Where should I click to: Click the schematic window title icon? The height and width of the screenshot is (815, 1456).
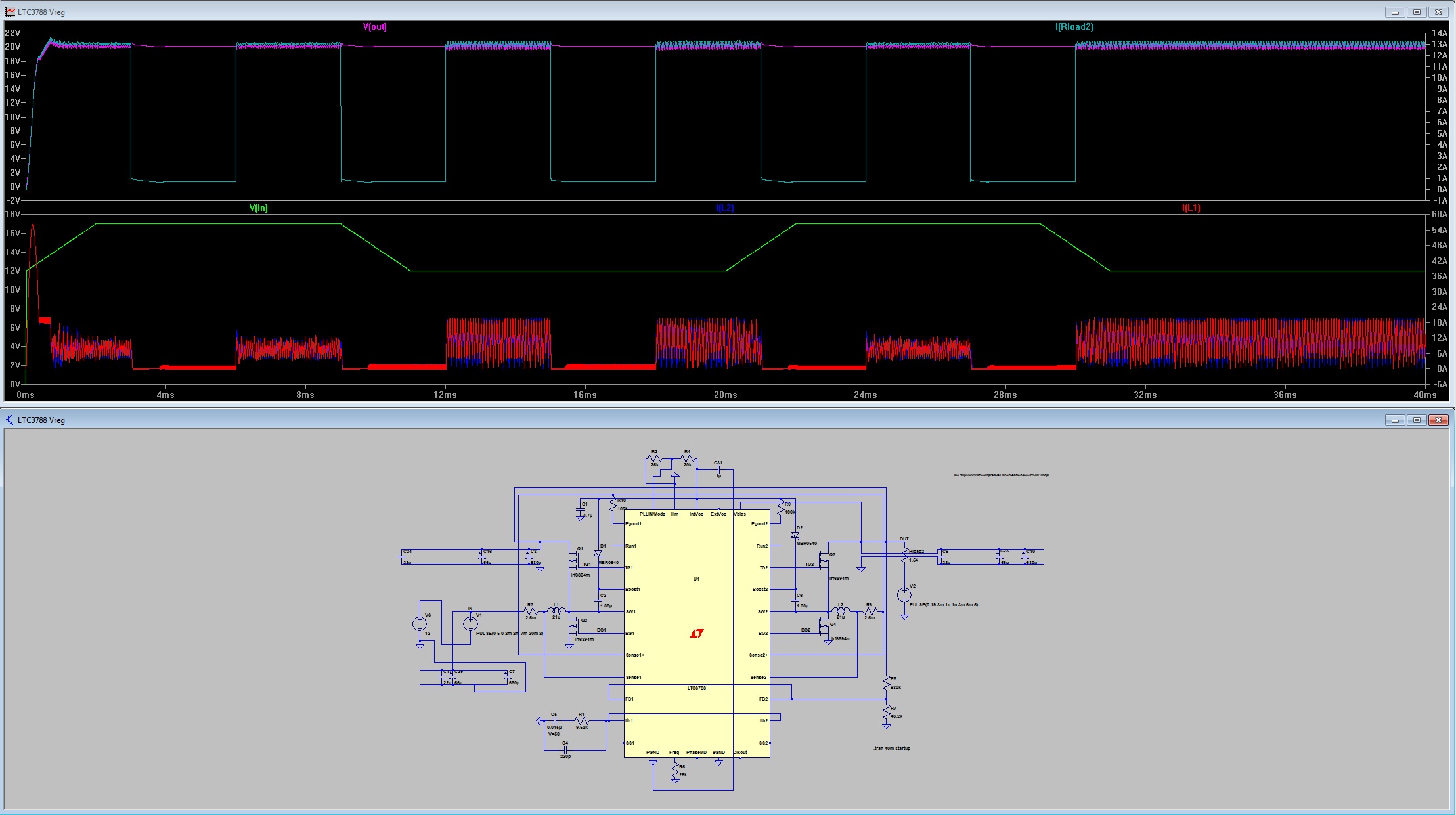(x=10, y=420)
